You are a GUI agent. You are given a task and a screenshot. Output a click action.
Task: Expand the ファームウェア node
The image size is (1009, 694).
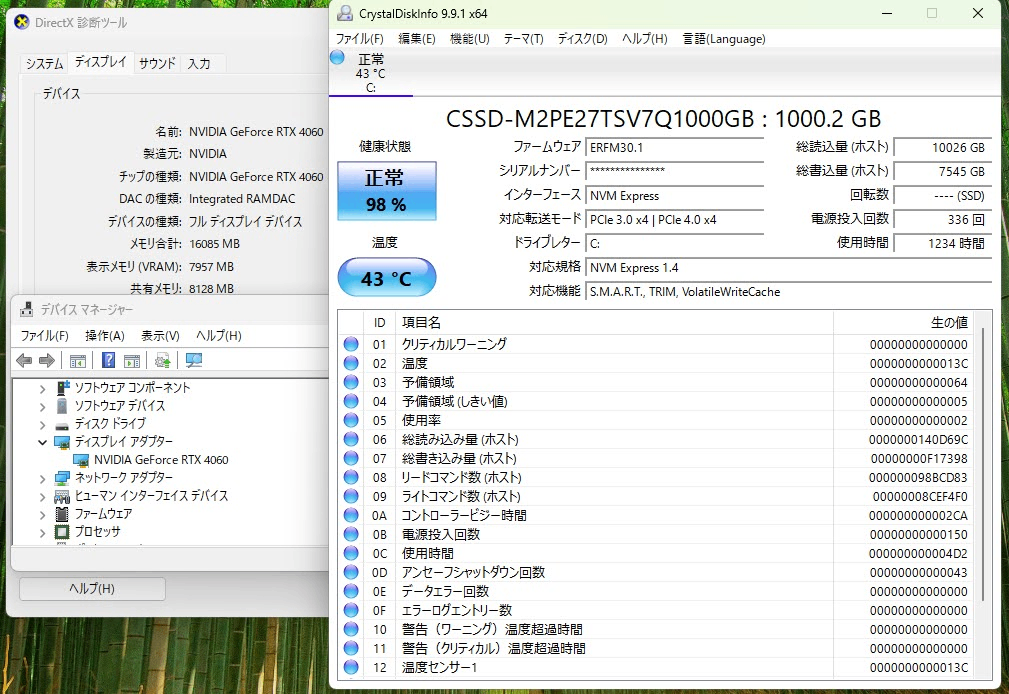(x=42, y=514)
